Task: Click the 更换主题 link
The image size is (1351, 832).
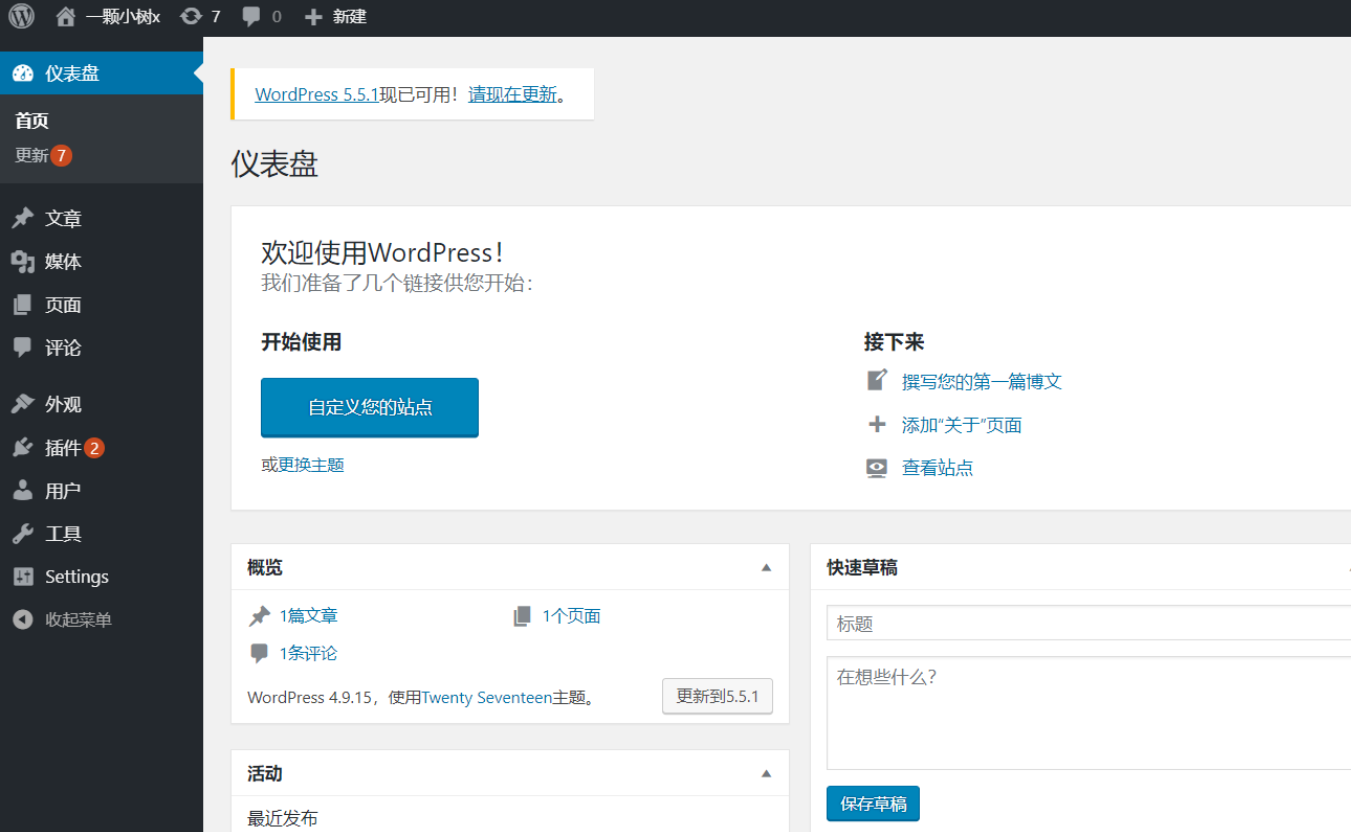Action: [311, 465]
